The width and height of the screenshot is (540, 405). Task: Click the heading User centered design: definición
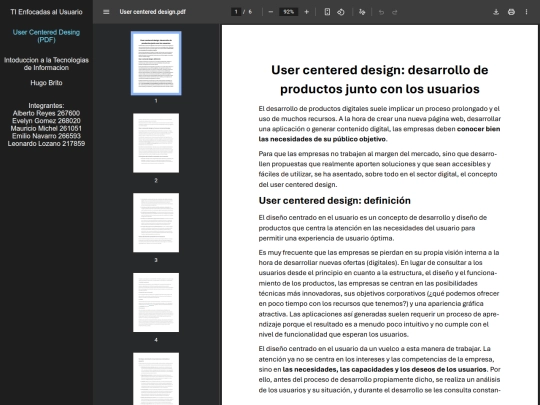pos(334,201)
